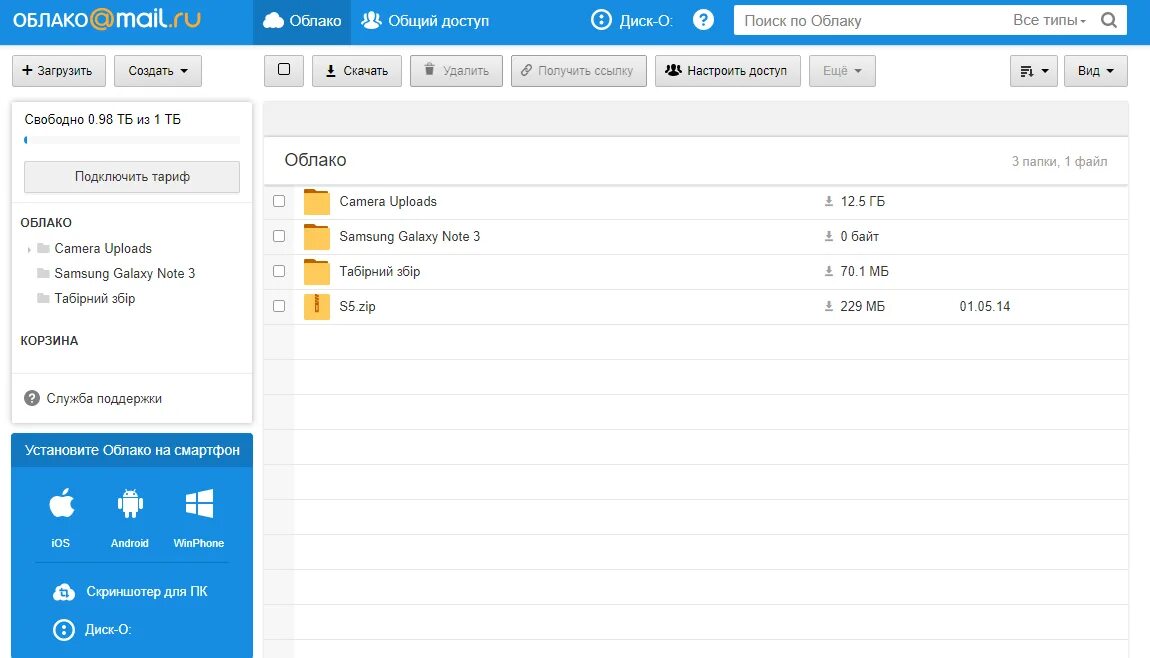Click Получить ссылку button

[x=579, y=70]
